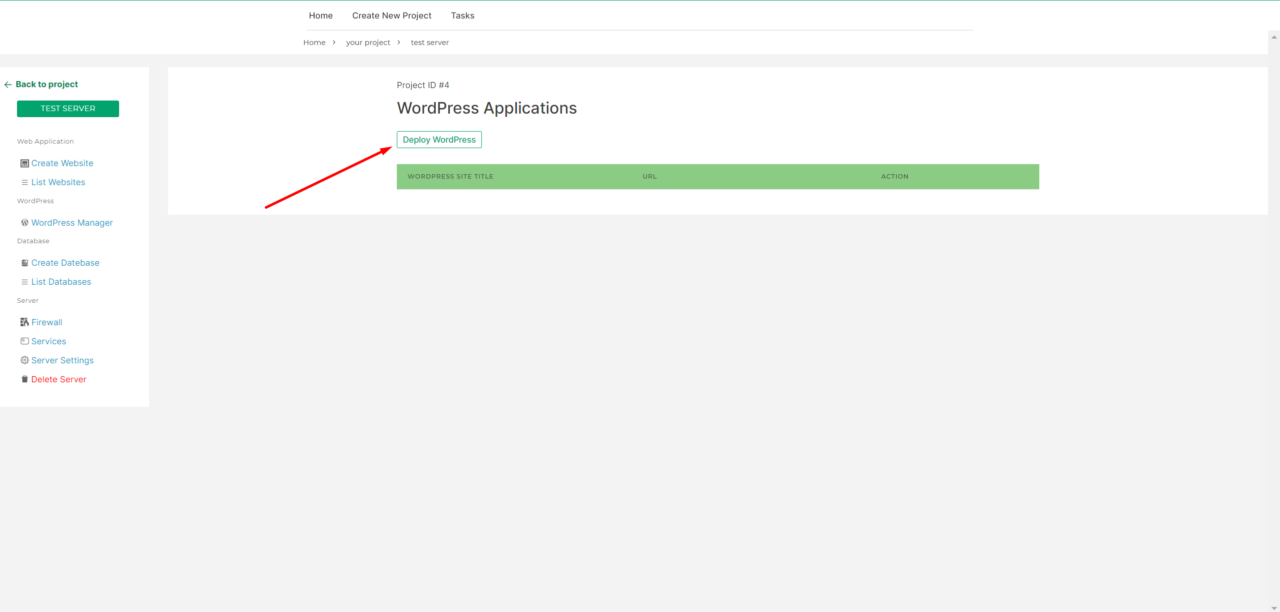Open Server Settings via the gear icon
The image size is (1280, 612).
(x=24, y=360)
